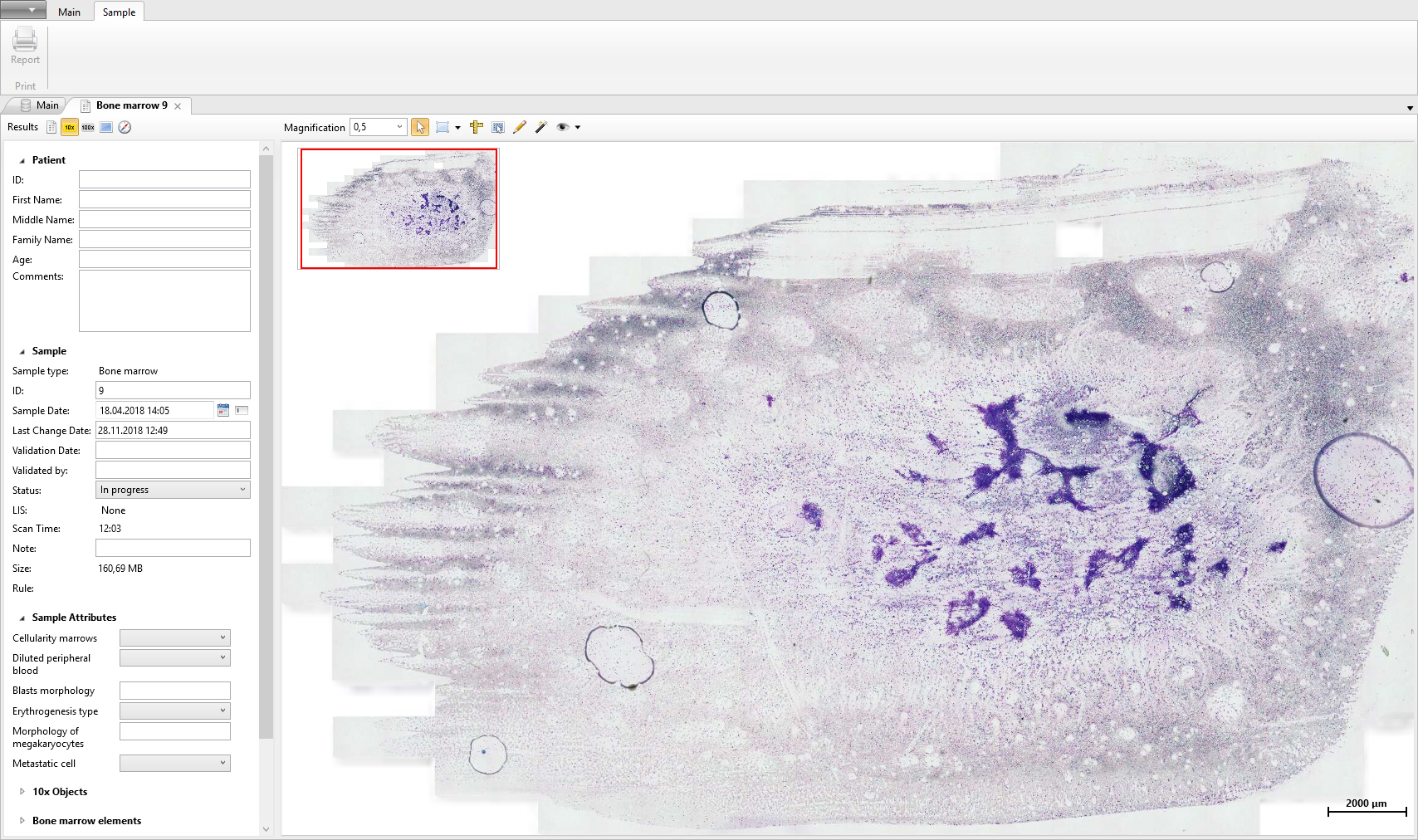Open the Status dropdown showing In progress
The height and width of the screenshot is (840, 1418).
(173, 490)
